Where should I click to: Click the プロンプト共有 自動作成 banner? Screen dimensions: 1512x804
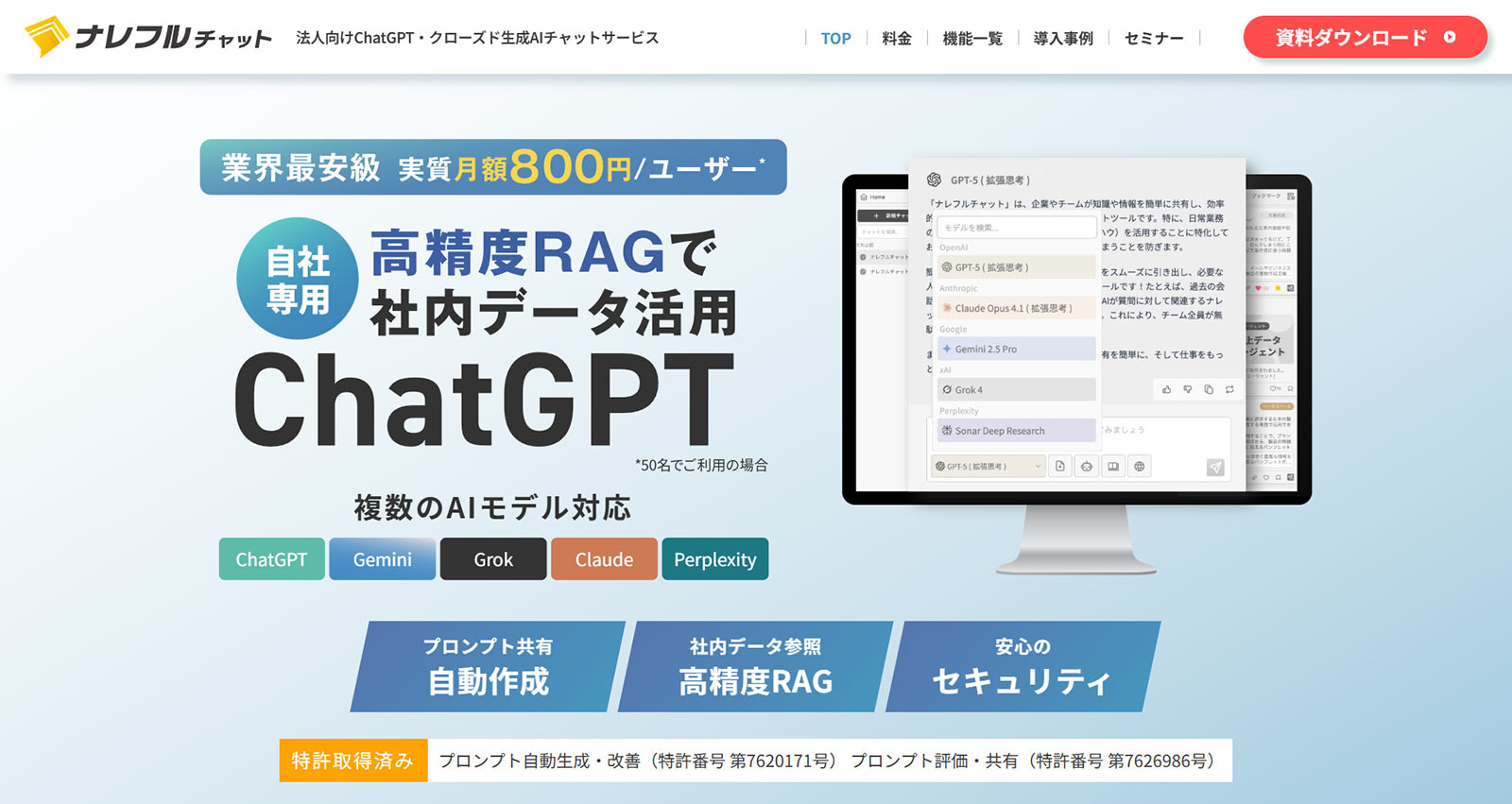[x=488, y=666]
